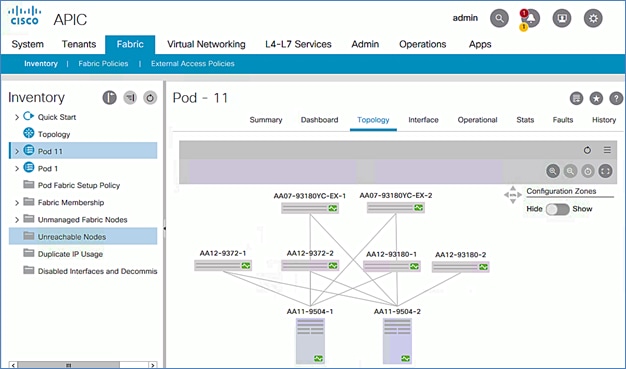The image size is (626, 369).
Task: Select leaf switch AA12-93180-2 node
Action: (460, 267)
